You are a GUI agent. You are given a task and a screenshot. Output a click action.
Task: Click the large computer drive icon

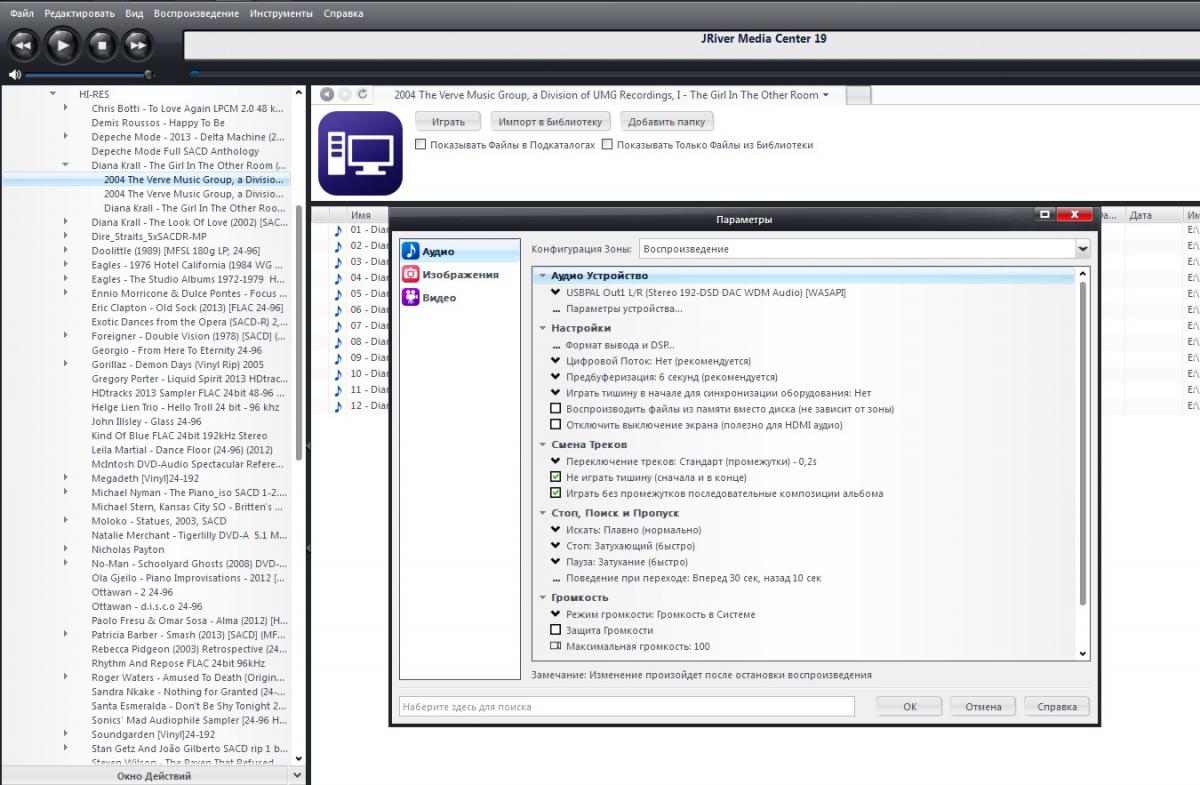(x=360, y=153)
